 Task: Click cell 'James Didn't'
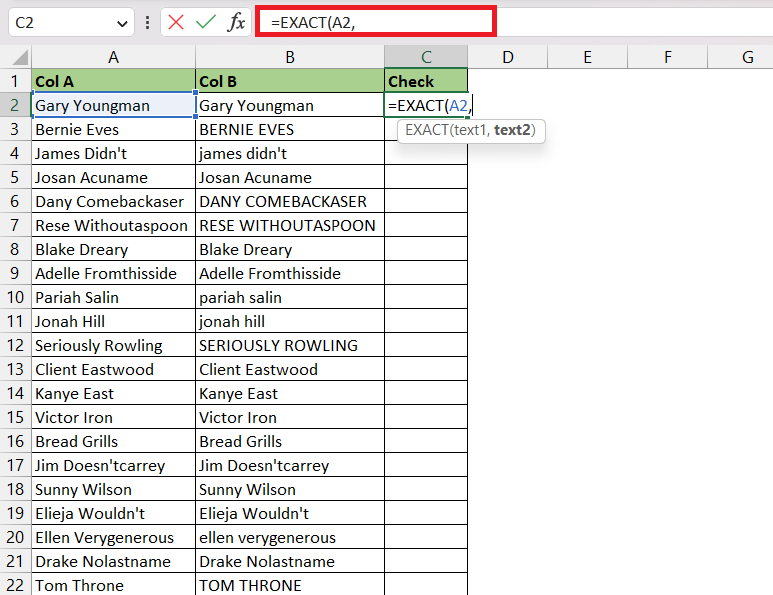pyautogui.click(x=113, y=153)
